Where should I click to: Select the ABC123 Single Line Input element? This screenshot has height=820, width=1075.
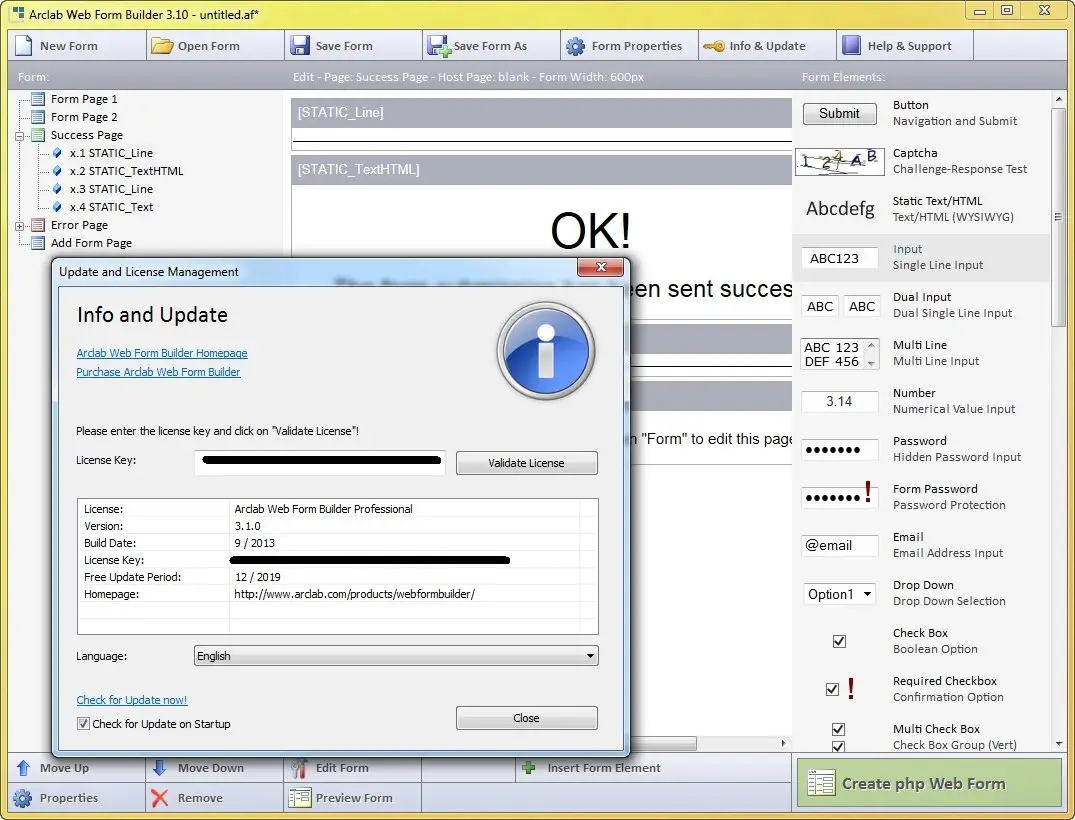(x=839, y=258)
